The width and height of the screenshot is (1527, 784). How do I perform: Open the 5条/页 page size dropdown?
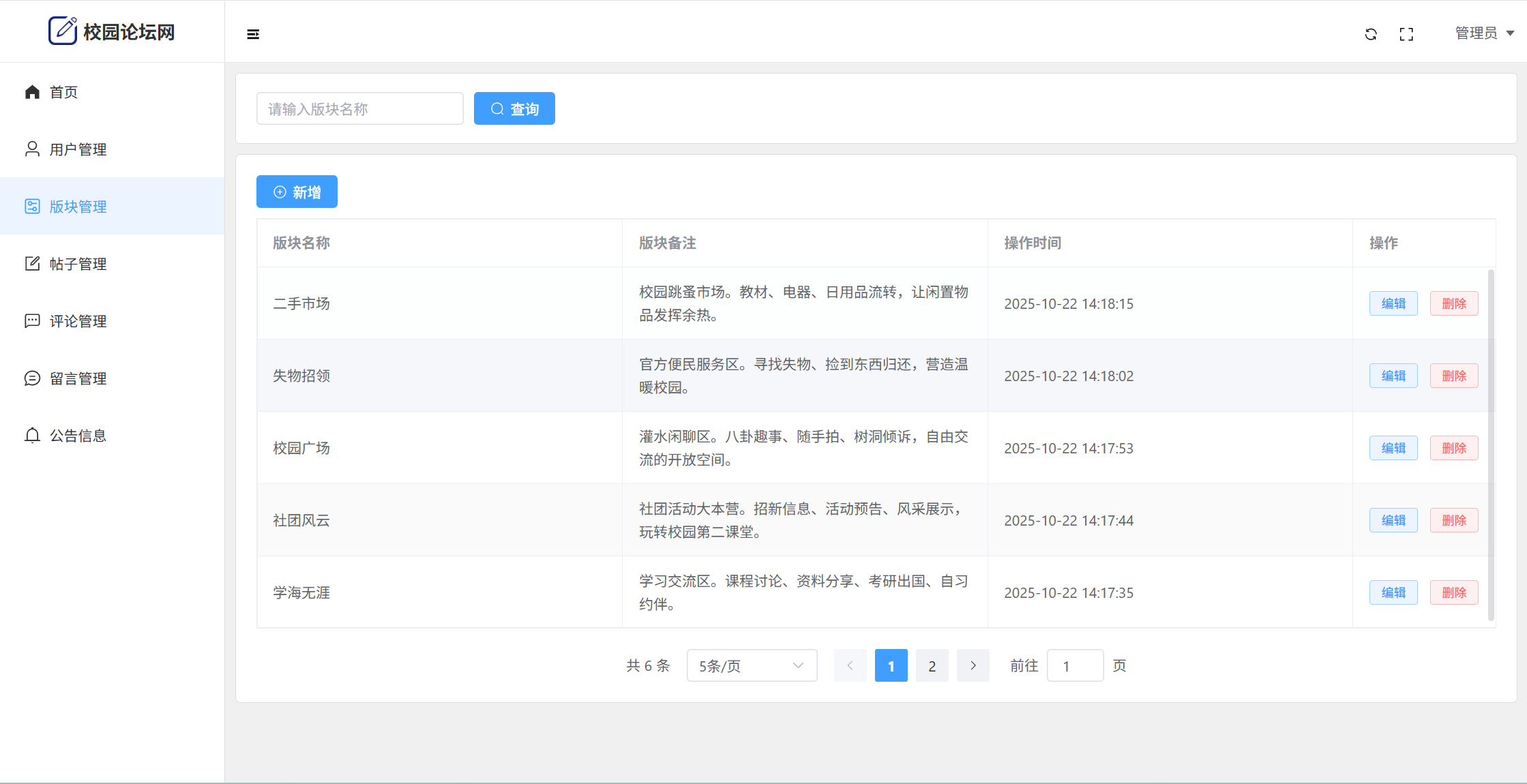(752, 665)
